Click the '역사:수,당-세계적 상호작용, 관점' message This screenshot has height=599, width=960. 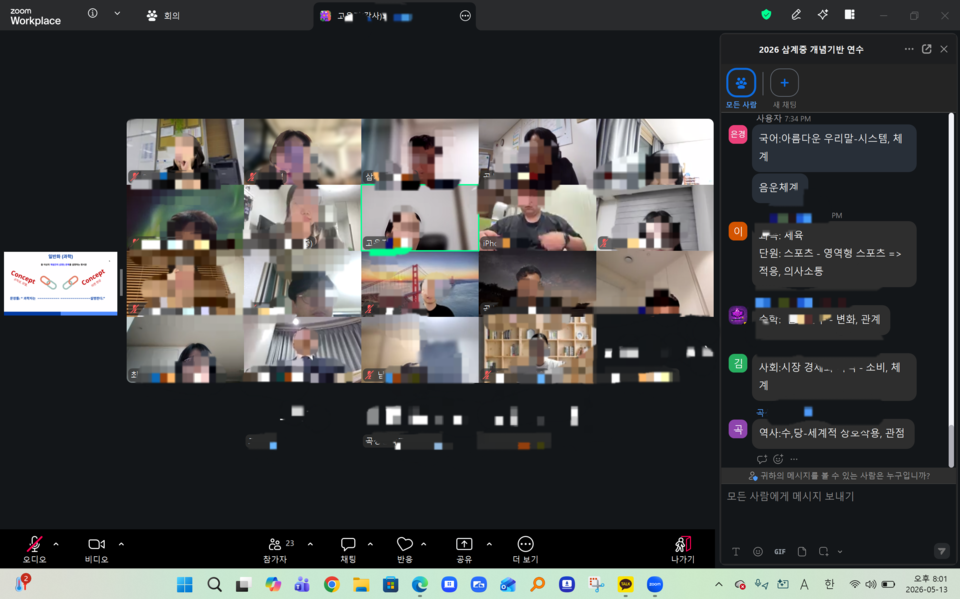[833, 433]
